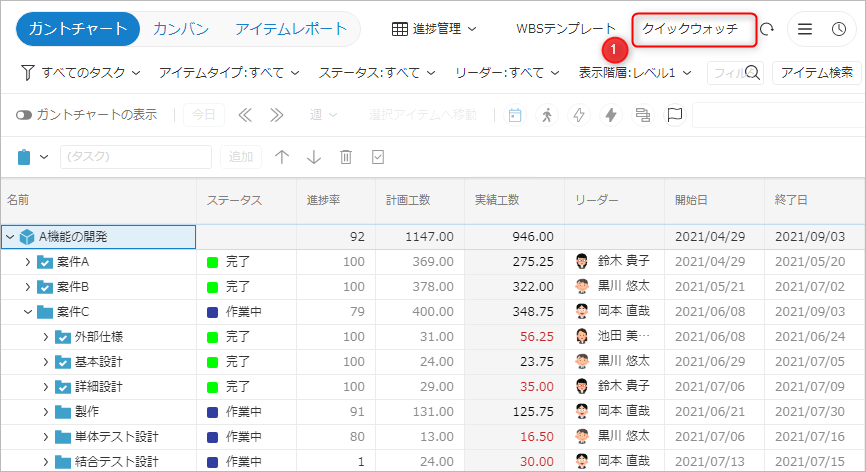Click the trash delete icon
Screen dimensions: 866x472
pos(346,157)
